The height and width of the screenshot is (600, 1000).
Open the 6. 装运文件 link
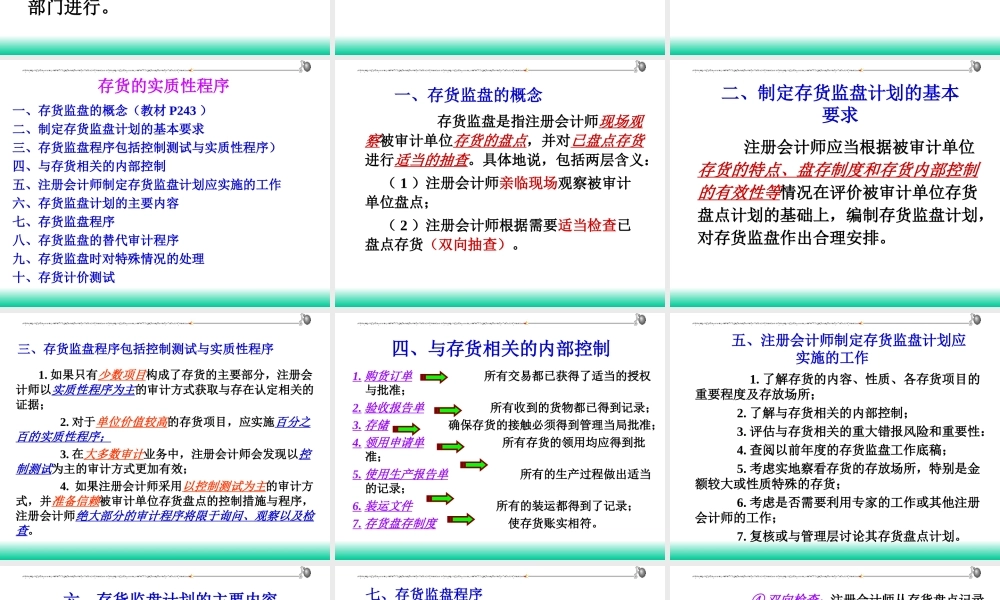pyautogui.click(x=383, y=506)
